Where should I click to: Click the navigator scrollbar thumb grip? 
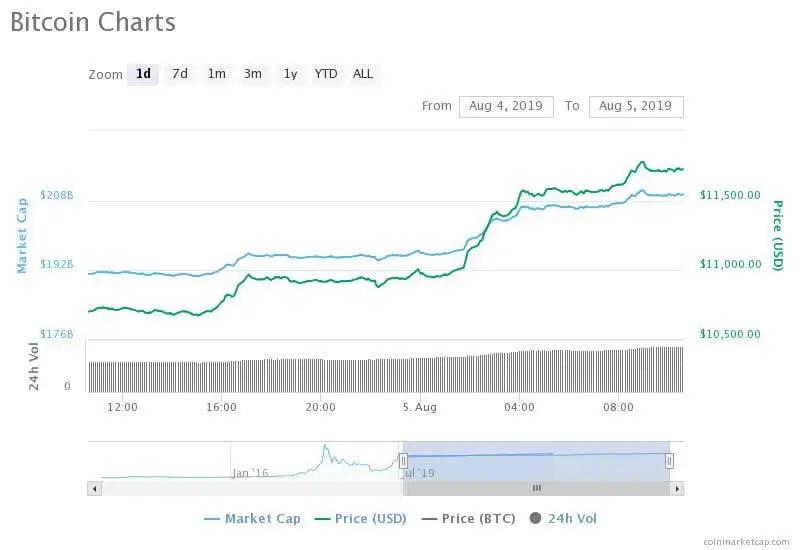click(536, 489)
